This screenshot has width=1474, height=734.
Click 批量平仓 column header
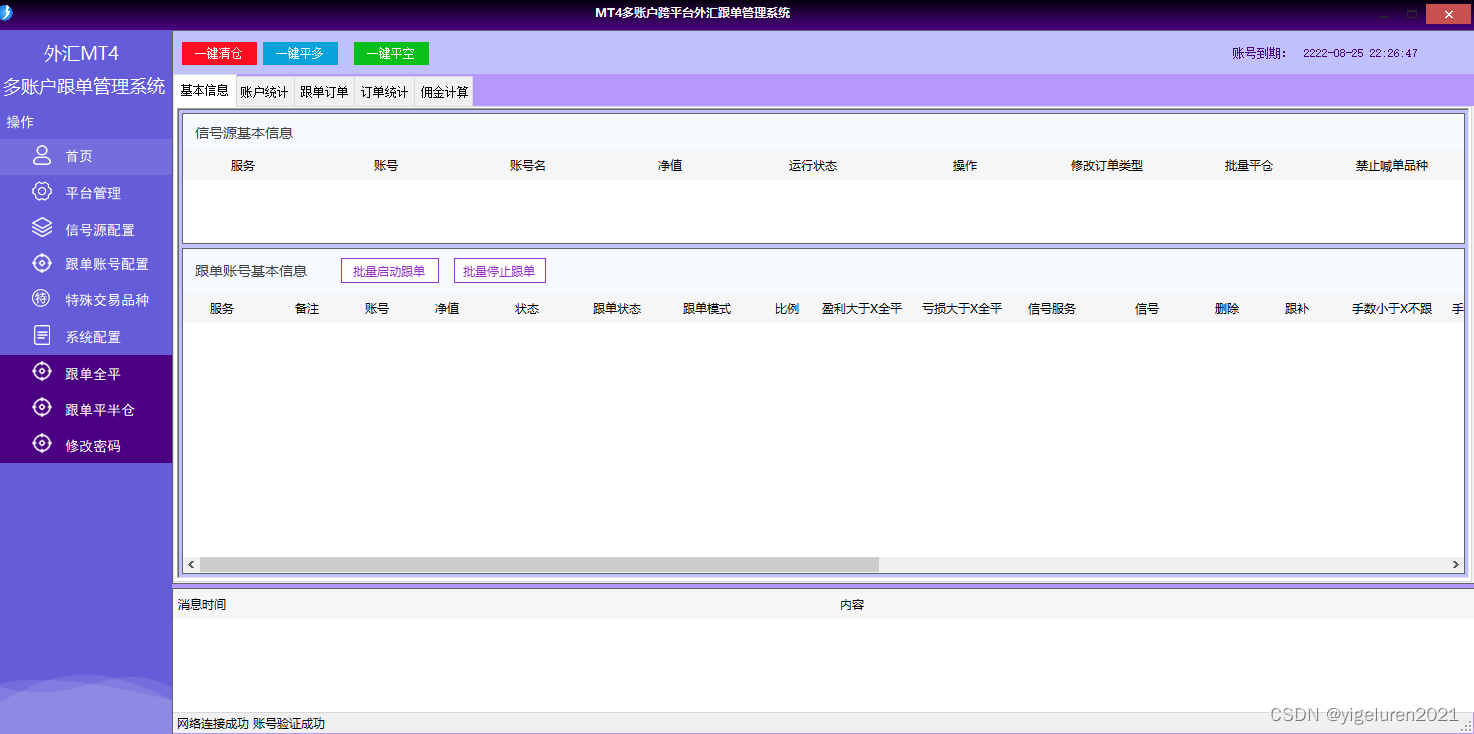[x=1248, y=166]
